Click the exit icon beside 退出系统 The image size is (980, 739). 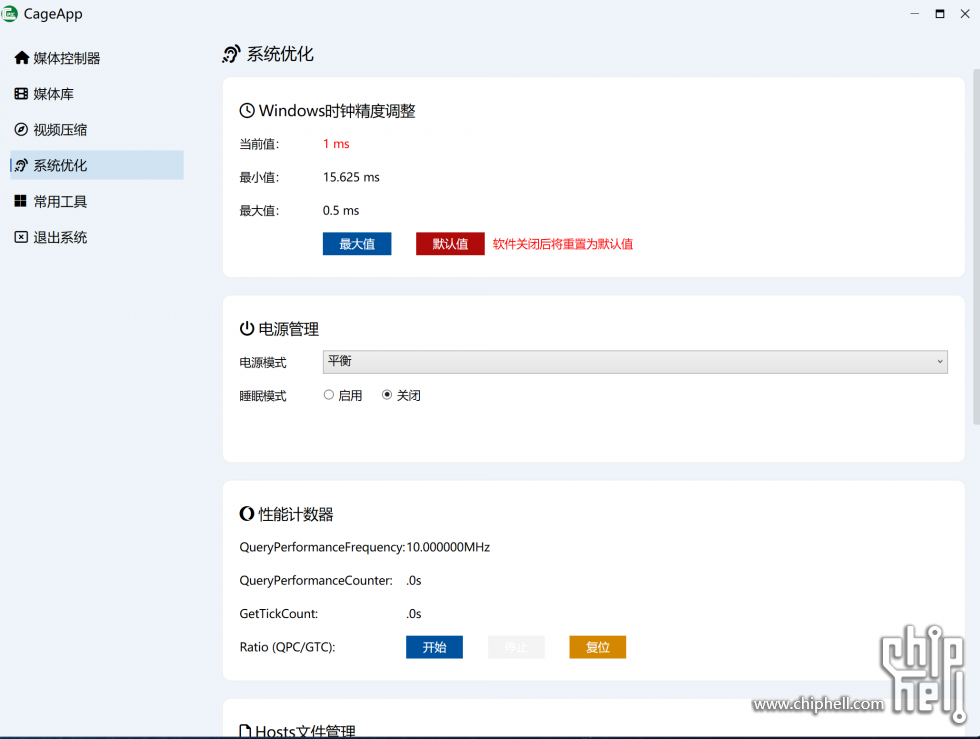21,237
